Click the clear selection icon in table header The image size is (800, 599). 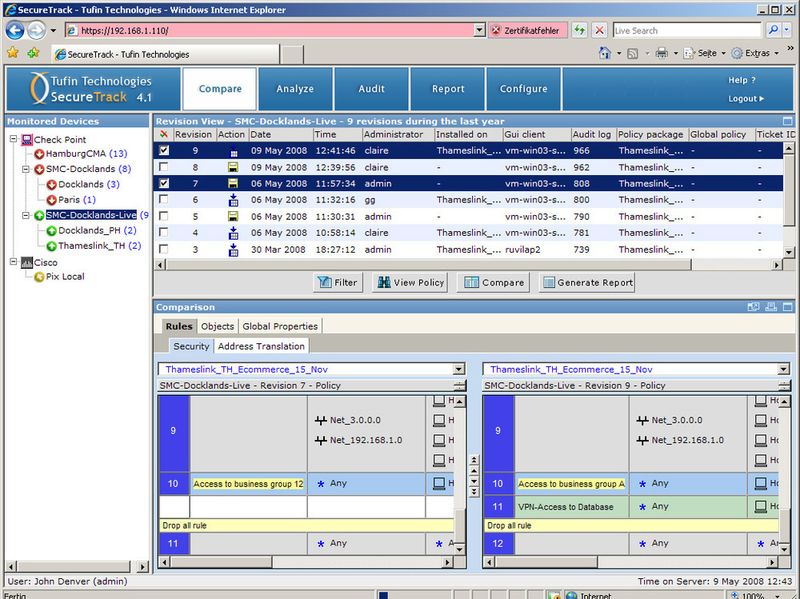pyautogui.click(x=163, y=134)
